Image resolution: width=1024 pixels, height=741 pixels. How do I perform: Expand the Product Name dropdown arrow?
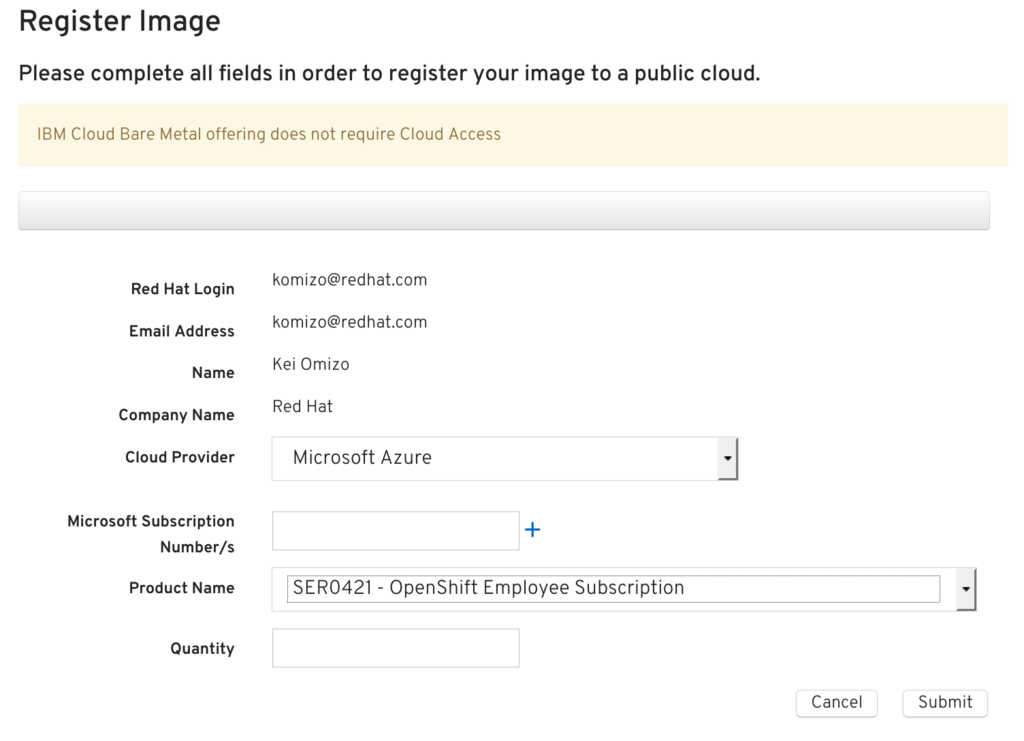point(966,589)
